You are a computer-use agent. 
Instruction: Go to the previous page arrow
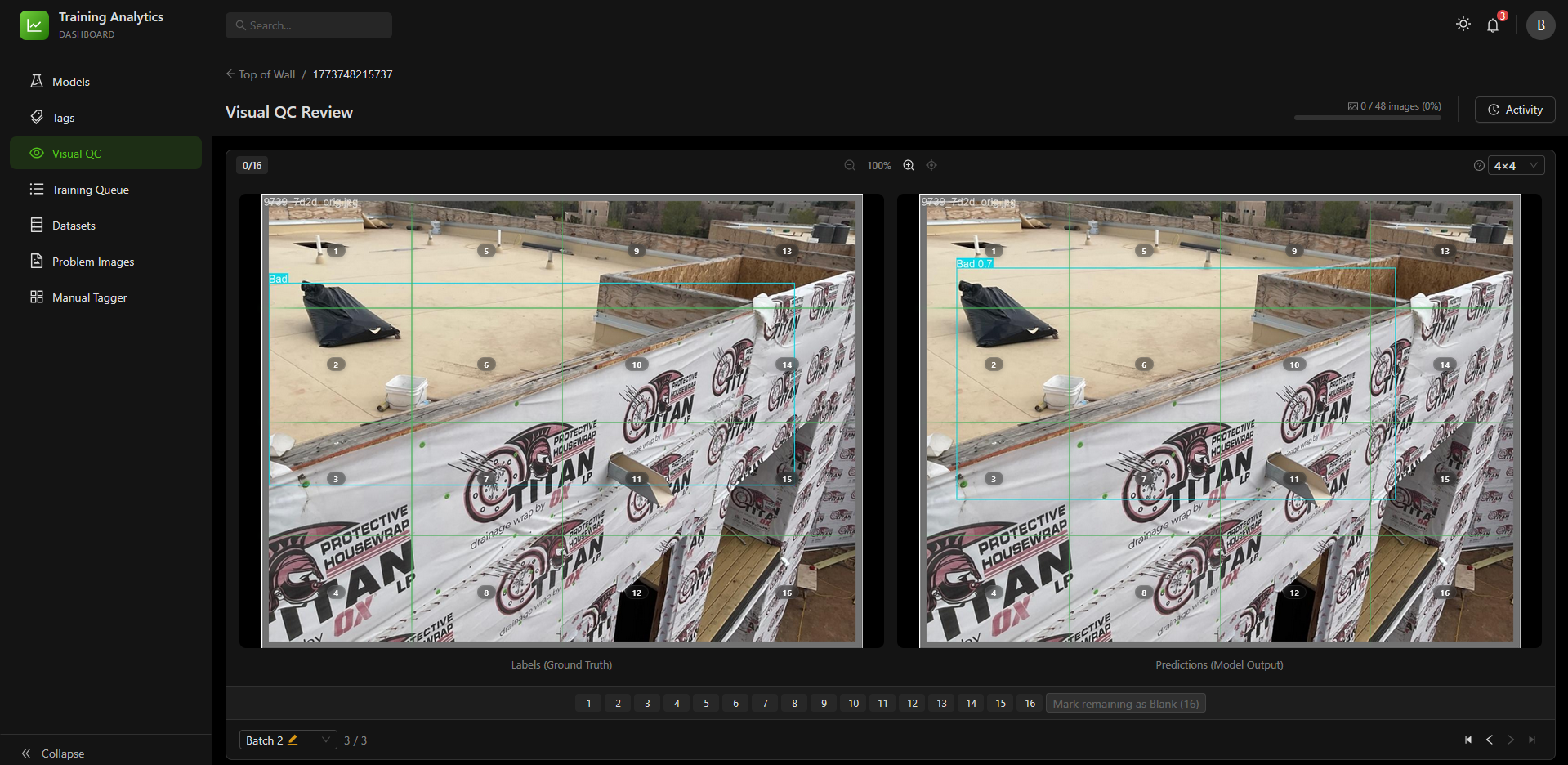pos(1490,740)
